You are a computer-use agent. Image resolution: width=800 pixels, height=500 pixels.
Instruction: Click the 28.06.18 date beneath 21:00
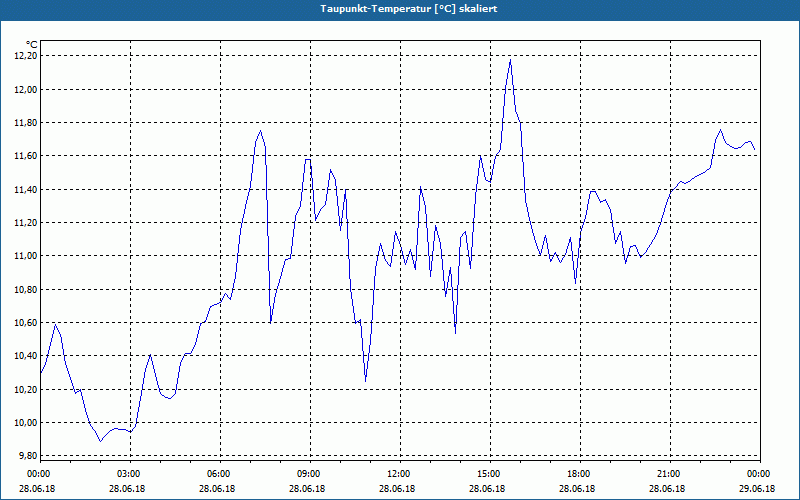point(667,488)
